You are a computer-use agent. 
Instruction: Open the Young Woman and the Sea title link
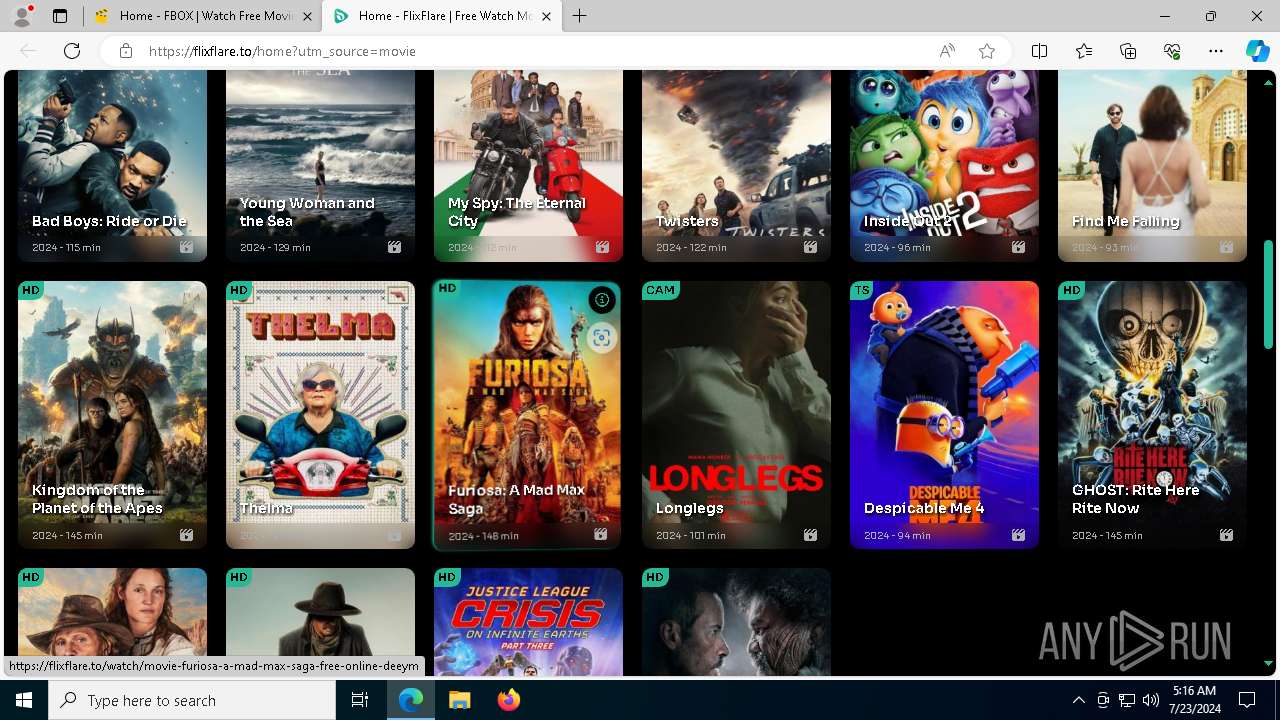click(x=307, y=212)
